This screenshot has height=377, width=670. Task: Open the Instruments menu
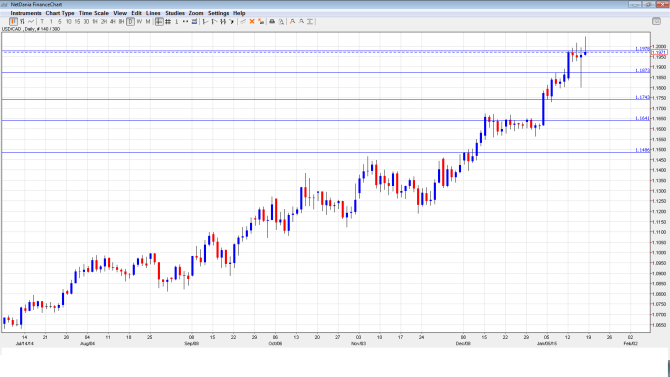point(26,13)
